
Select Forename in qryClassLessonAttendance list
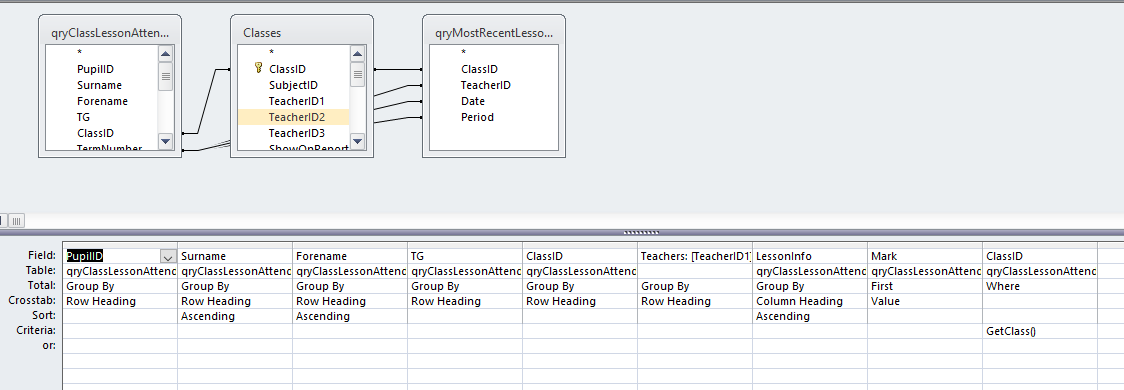point(102,101)
